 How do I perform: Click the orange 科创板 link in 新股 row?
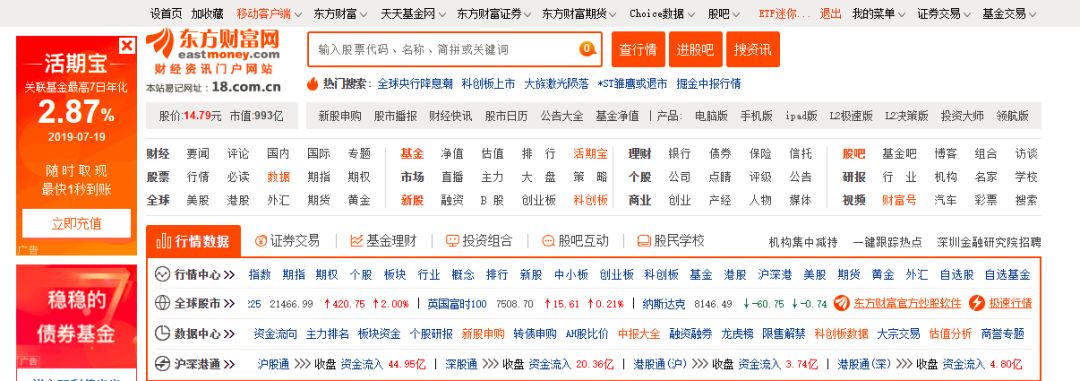coord(590,200)
